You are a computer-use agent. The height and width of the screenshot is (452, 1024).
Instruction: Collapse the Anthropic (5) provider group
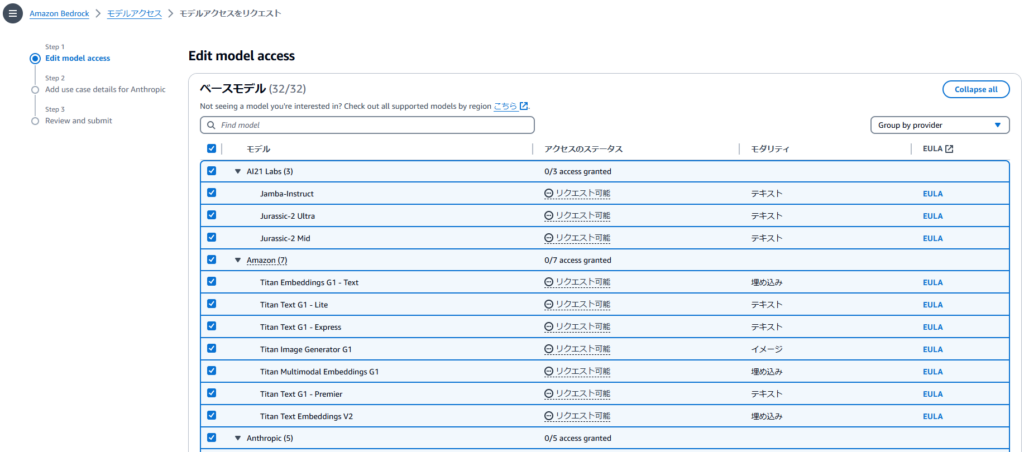coord(238,438)
